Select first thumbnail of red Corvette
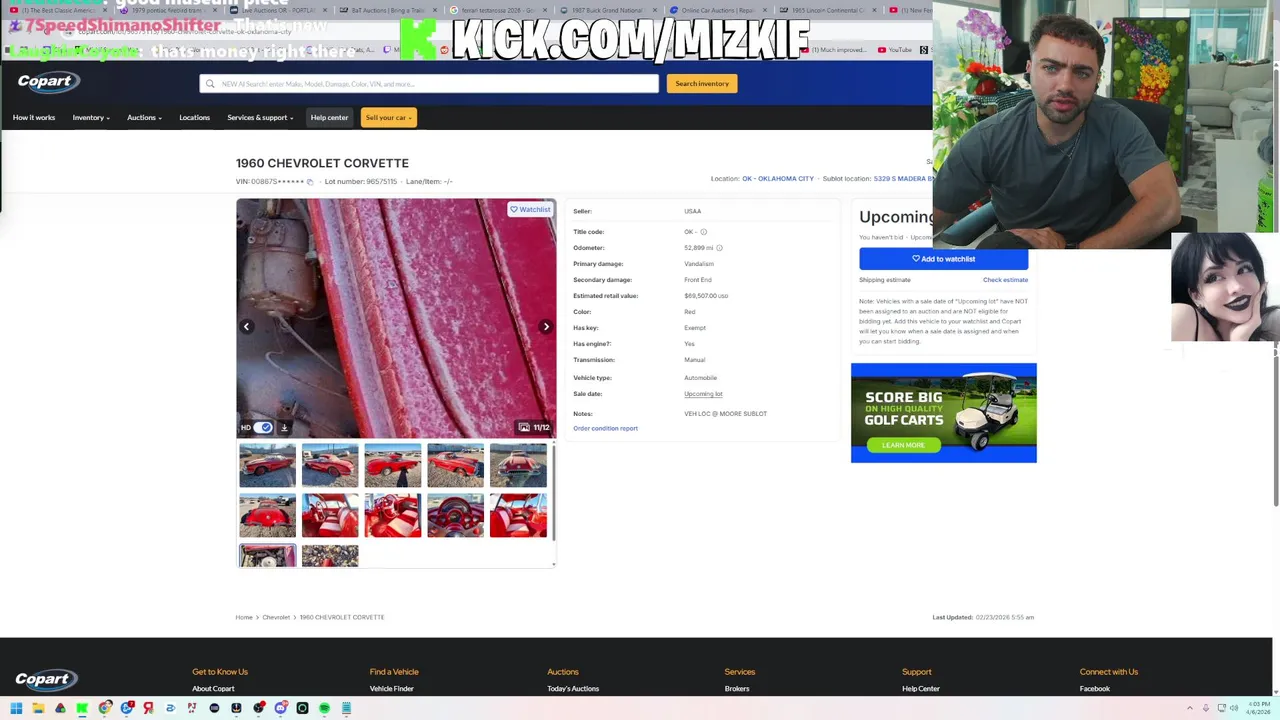This screenshot has width=1280, height=720. 267,465
